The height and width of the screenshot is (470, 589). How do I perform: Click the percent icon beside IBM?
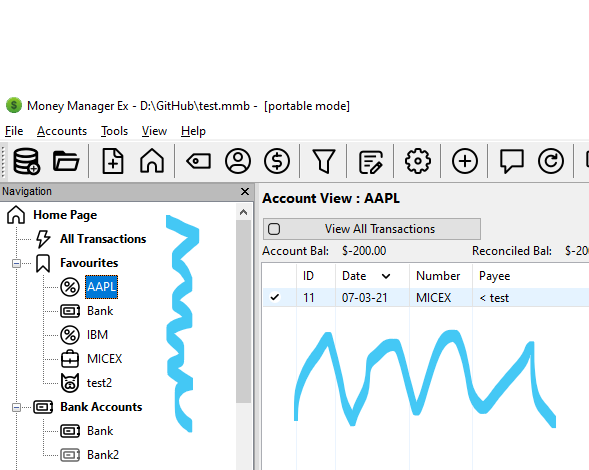pos(70,335)
